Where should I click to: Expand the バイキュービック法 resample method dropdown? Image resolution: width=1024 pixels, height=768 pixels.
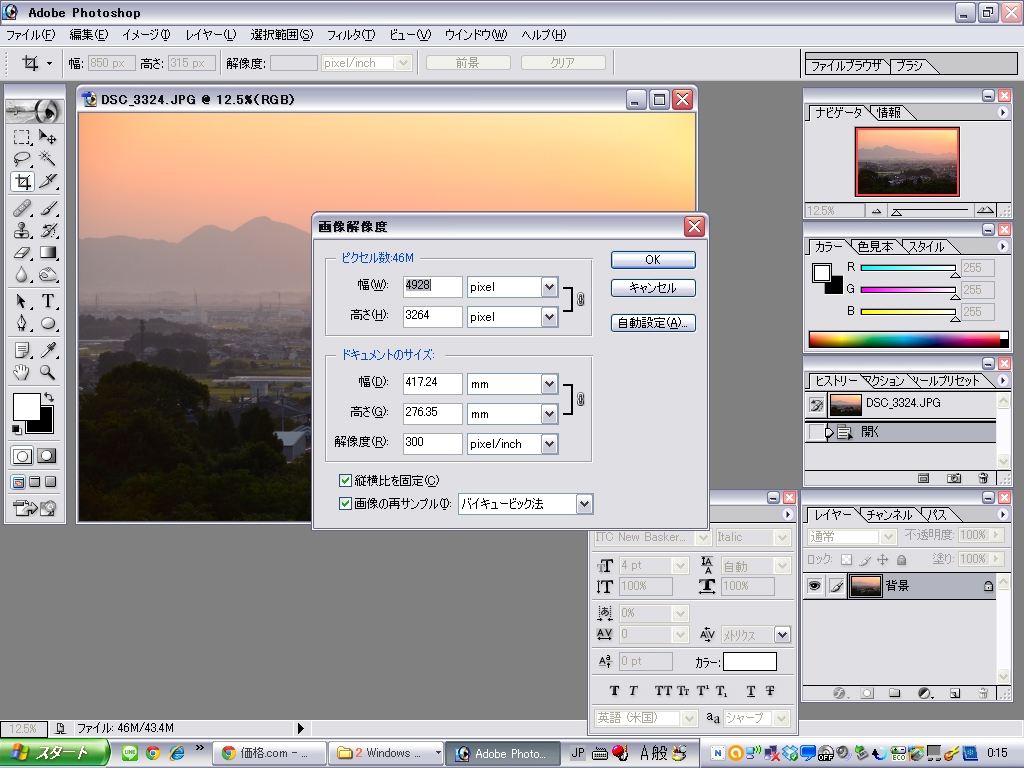point(584,504)
